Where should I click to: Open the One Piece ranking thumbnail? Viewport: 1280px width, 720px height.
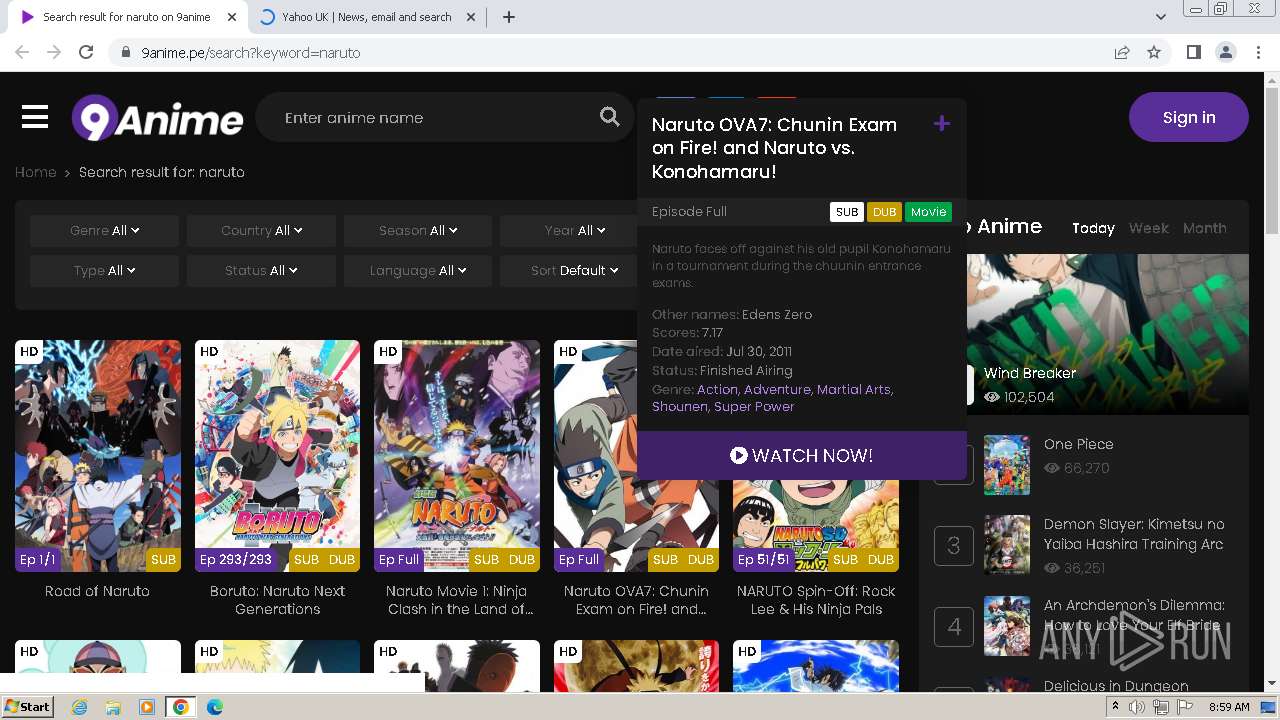click(1007, 465)
